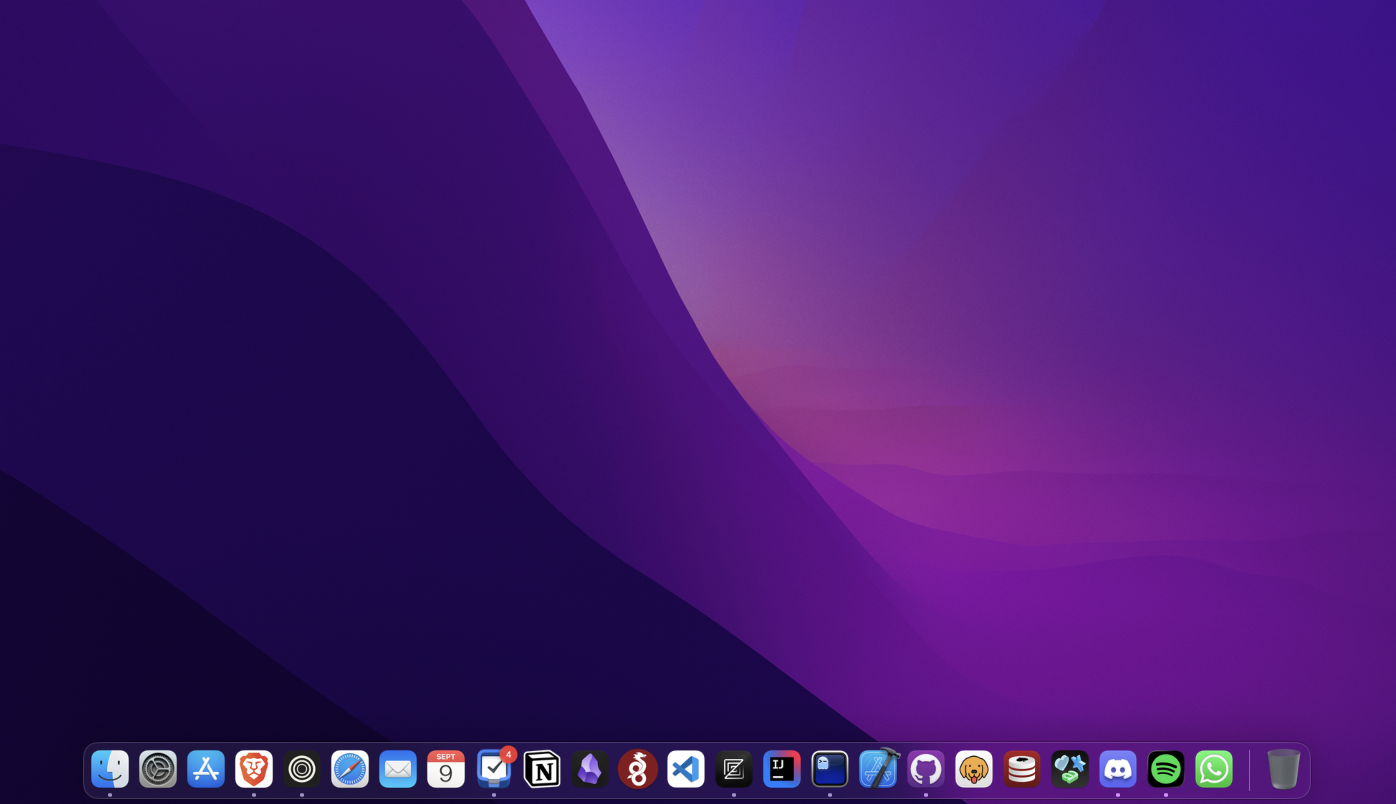Screen dimensions: 1396x804
Task: Click the golden retriever dog app icon
Action: pos(974,769)
